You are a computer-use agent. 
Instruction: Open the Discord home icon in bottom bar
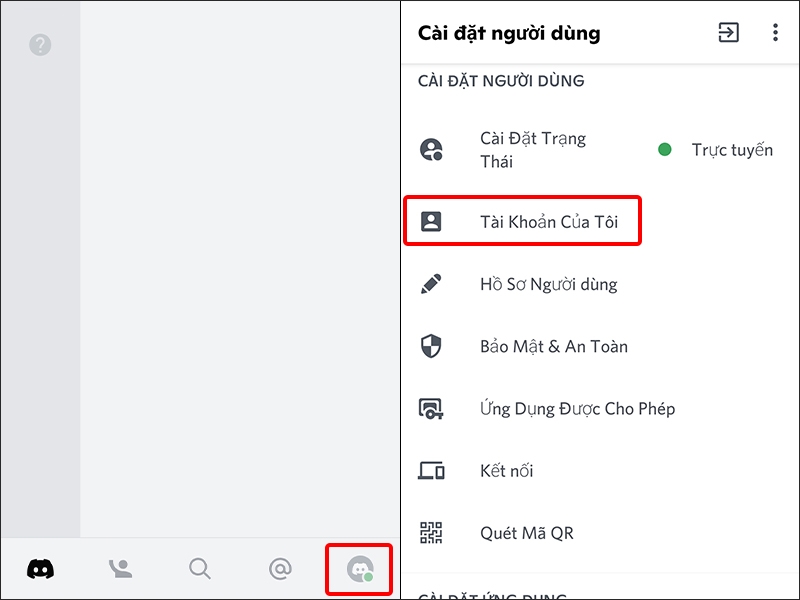coord(40,568)
